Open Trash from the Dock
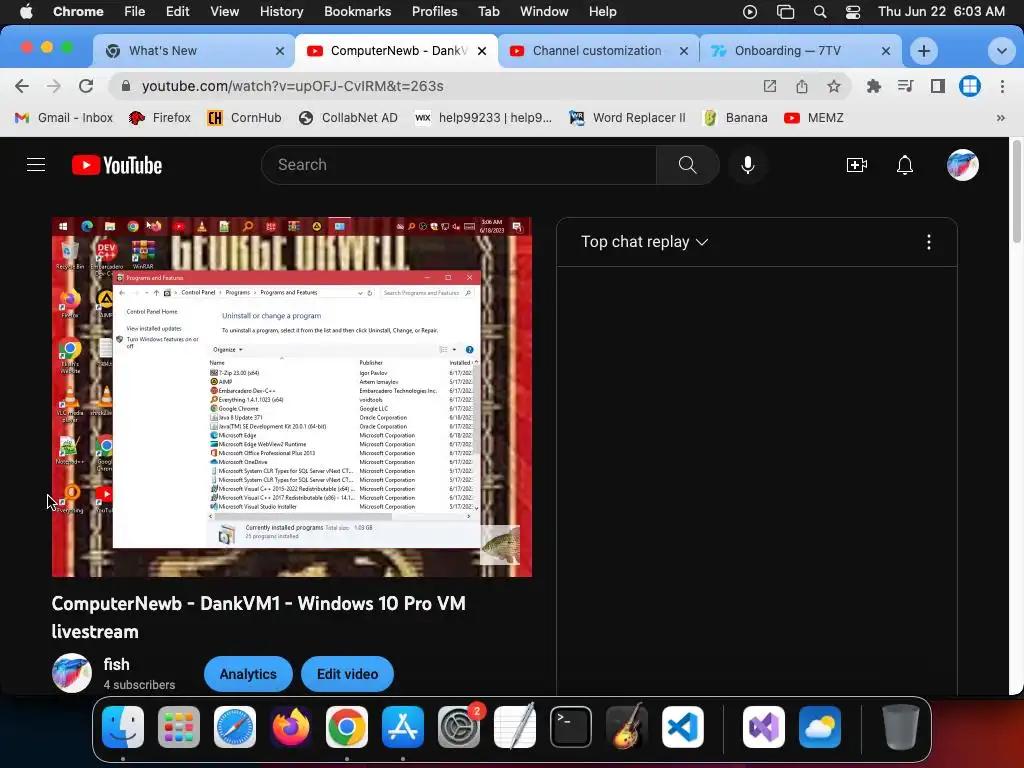The height and width of the screenshot is (768, 1024). 901,727
